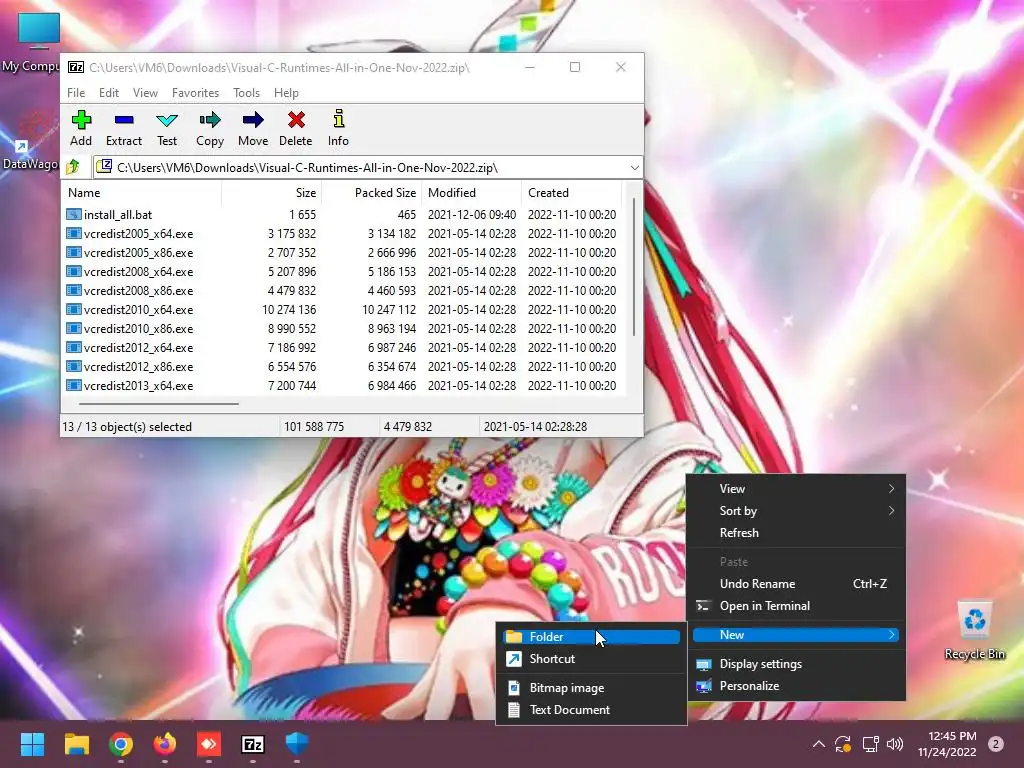The width and height of the screenshot is (1024, 768).
Task: Open the Help menu in 7-Zip
Action: click(286, 93)
